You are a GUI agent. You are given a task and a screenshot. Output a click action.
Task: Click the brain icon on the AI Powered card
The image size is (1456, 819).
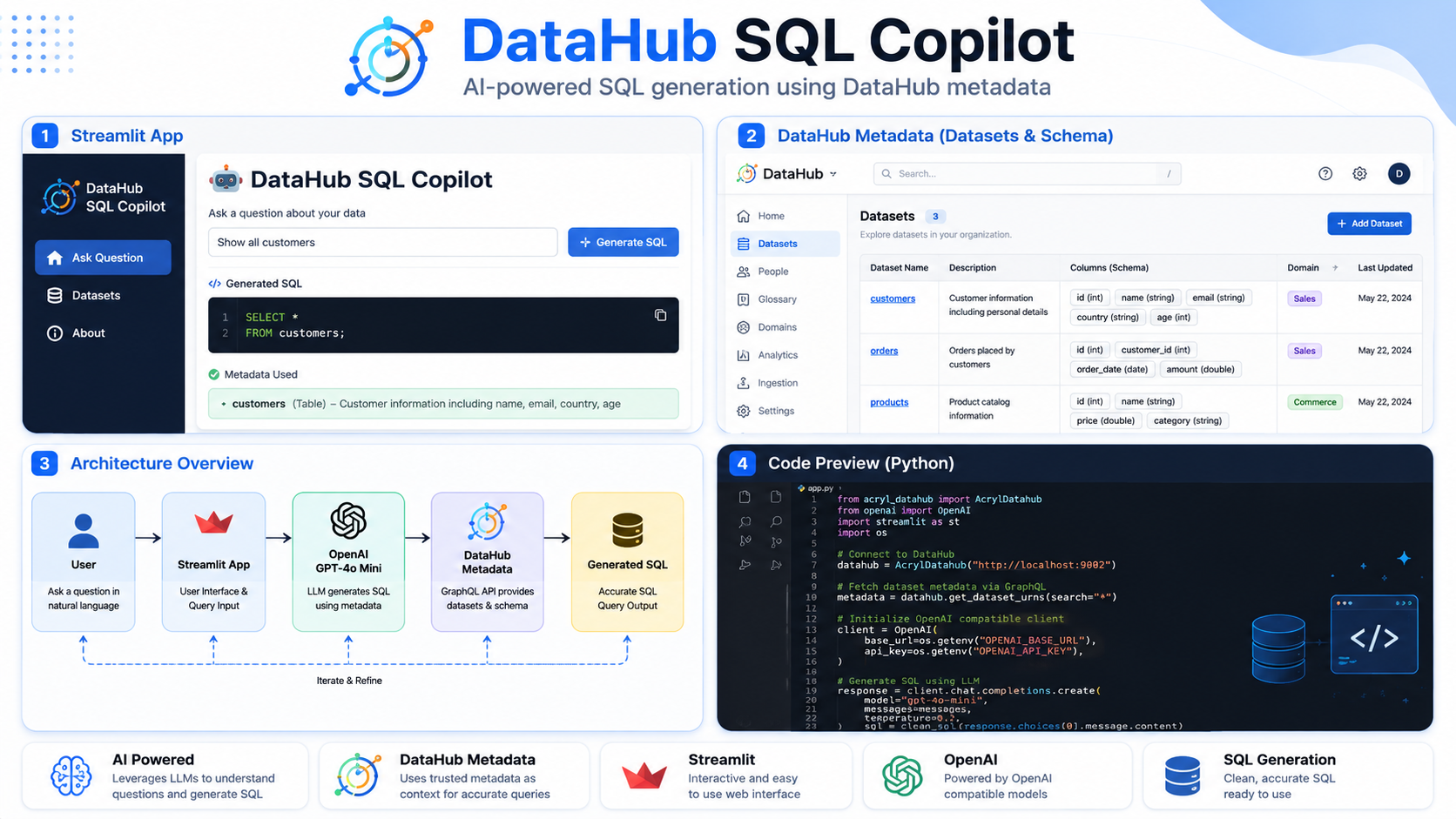tap(71, 775)
